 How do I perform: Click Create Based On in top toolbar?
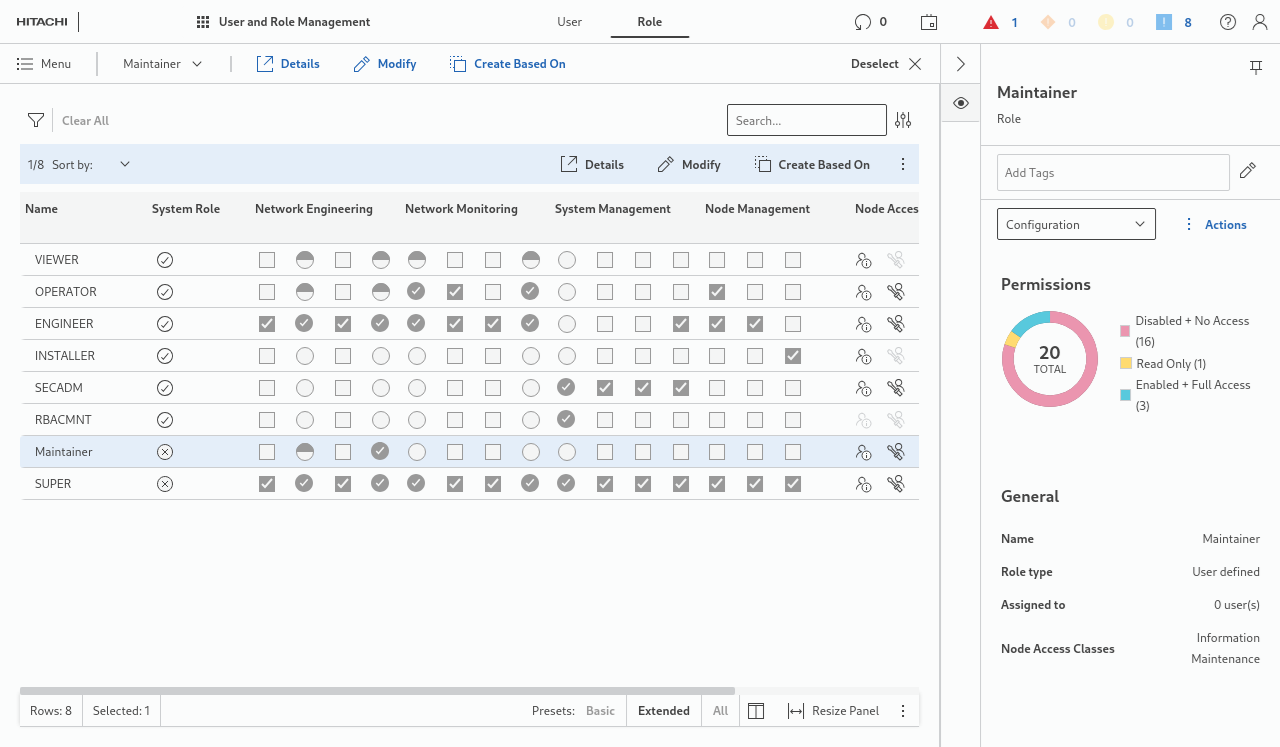(x=508, y=64)
